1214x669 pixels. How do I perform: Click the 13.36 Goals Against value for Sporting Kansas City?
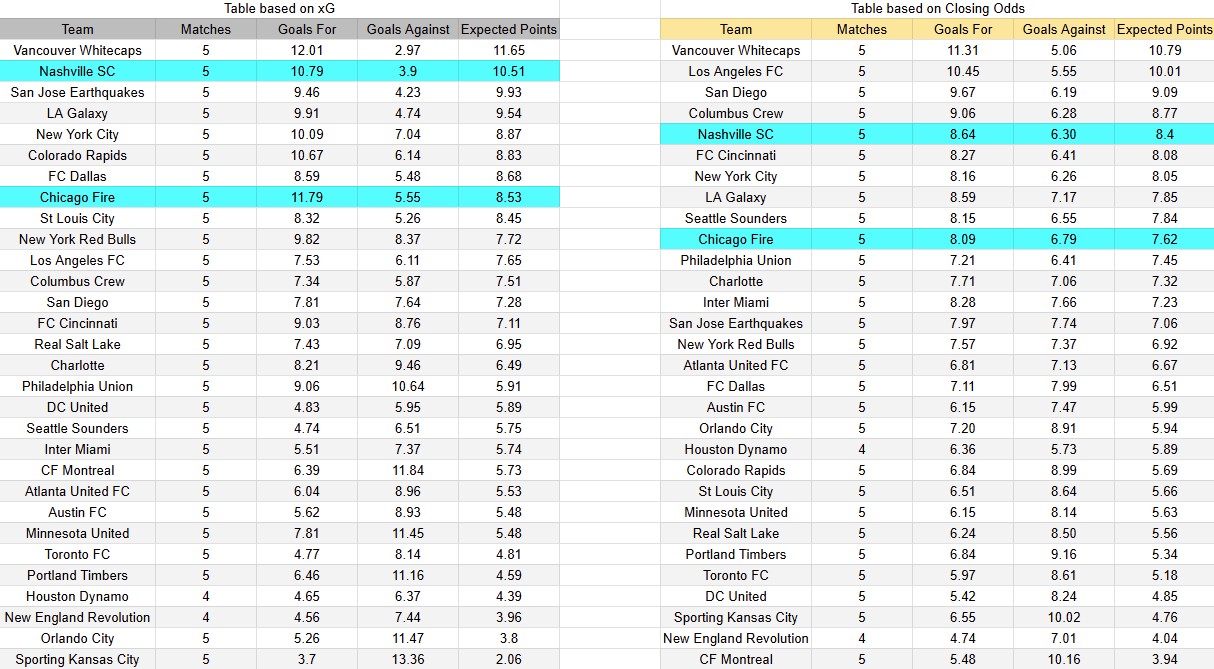(408, 659)
